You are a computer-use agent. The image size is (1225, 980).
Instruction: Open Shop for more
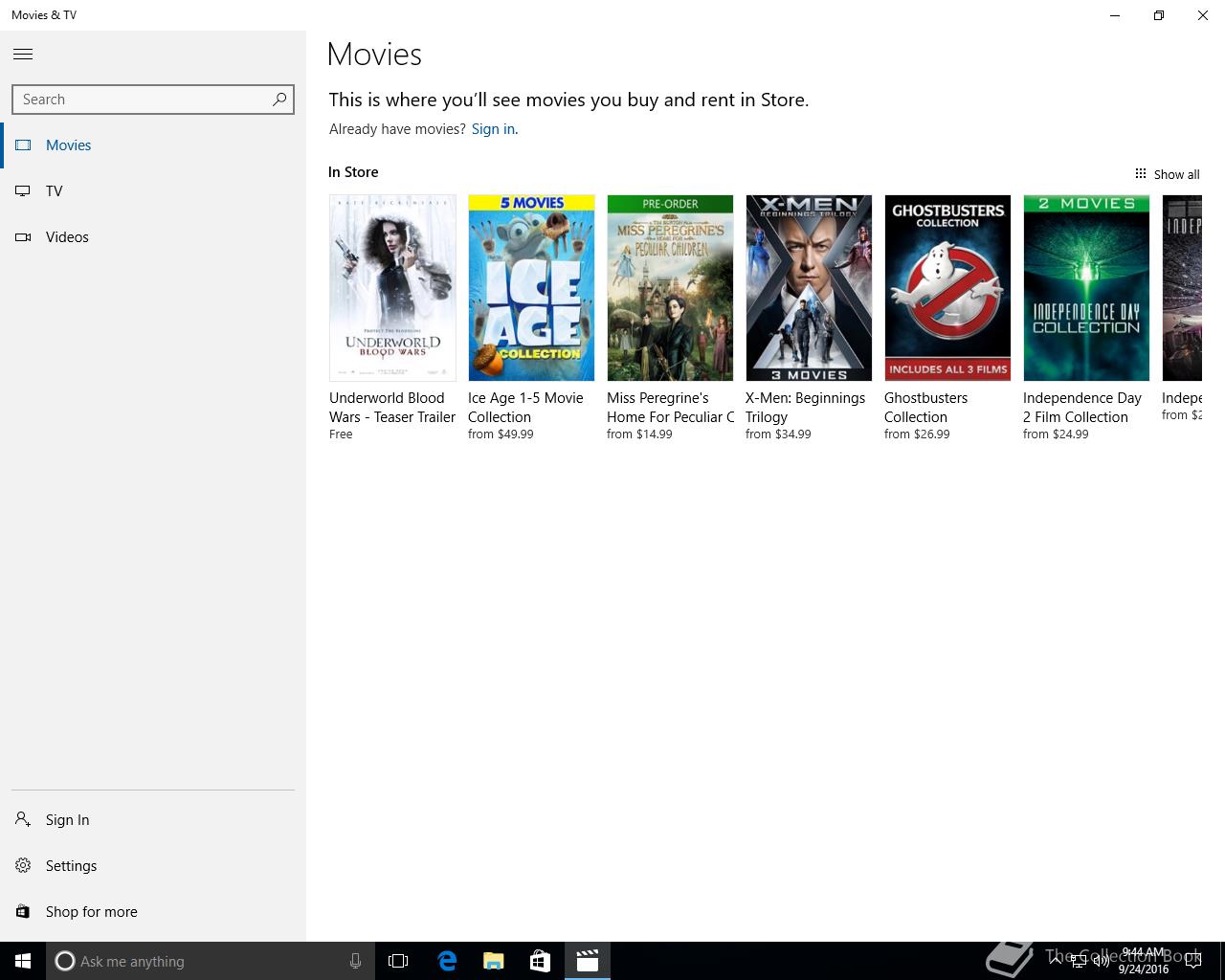pos(153,912)
